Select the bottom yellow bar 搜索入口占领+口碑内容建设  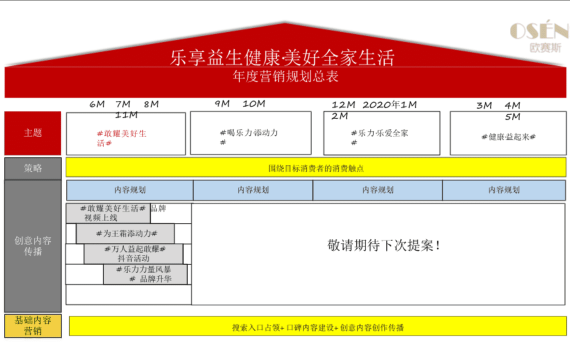[318, 326]
